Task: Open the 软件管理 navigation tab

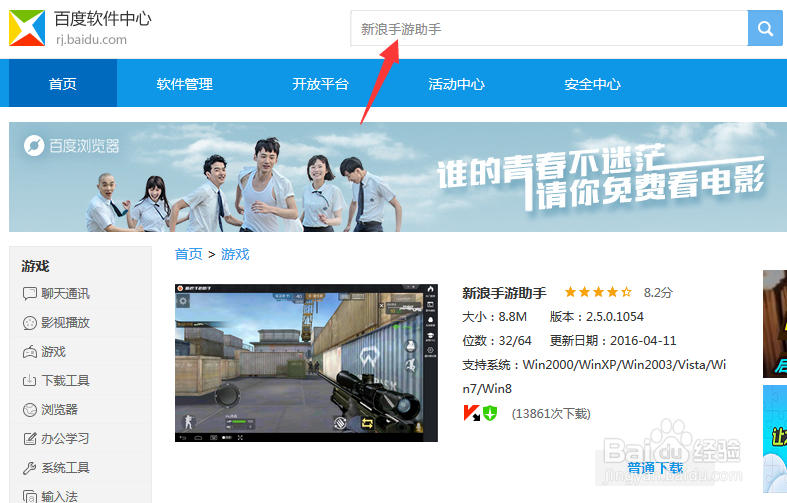Action: [x=185, y=84]
